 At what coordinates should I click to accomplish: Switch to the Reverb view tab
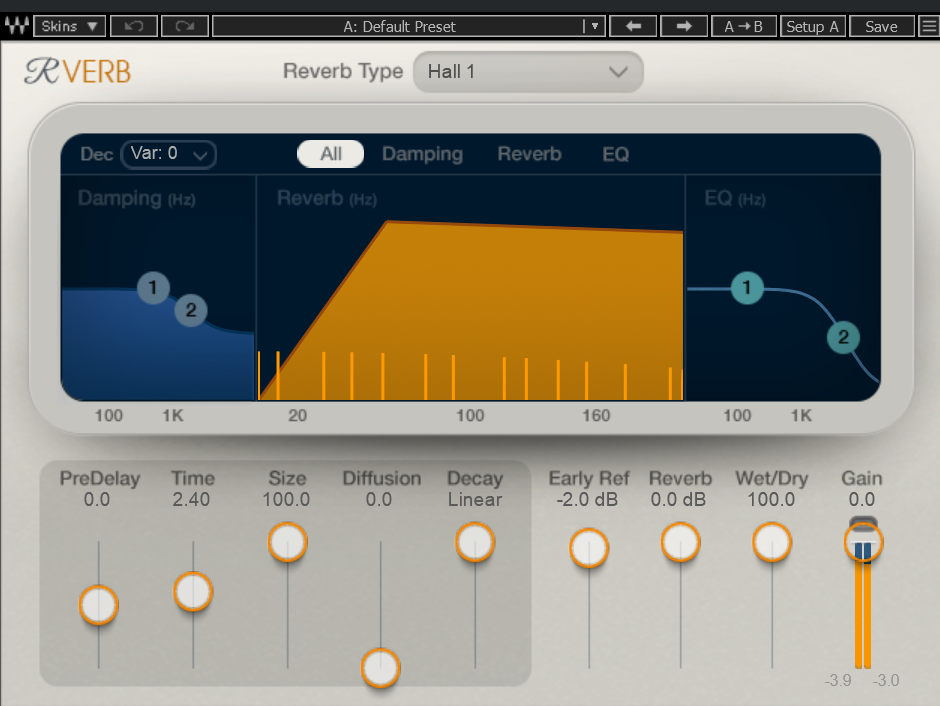pos(529,154)
